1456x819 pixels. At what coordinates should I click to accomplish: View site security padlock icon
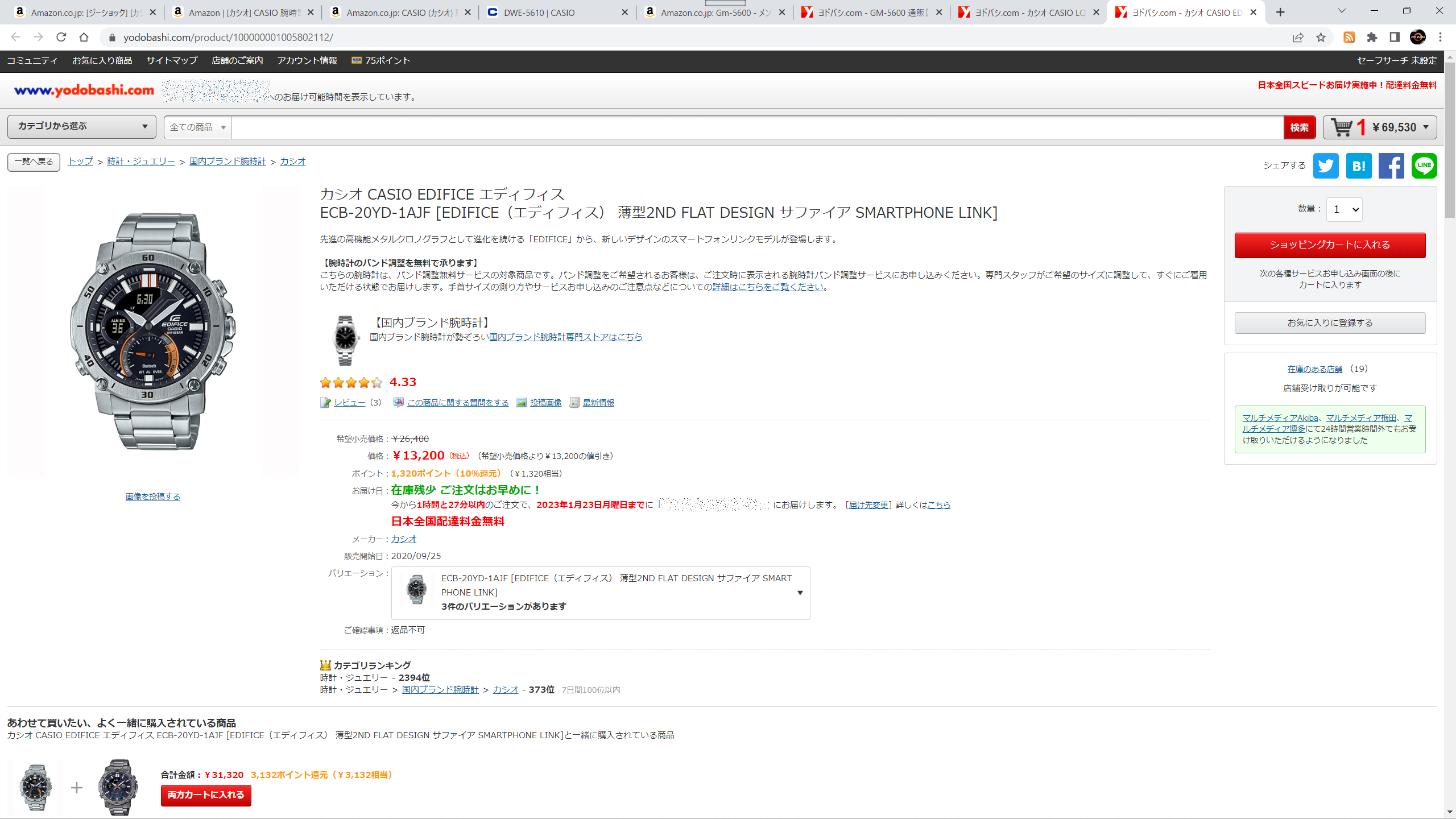coord(112,37)
